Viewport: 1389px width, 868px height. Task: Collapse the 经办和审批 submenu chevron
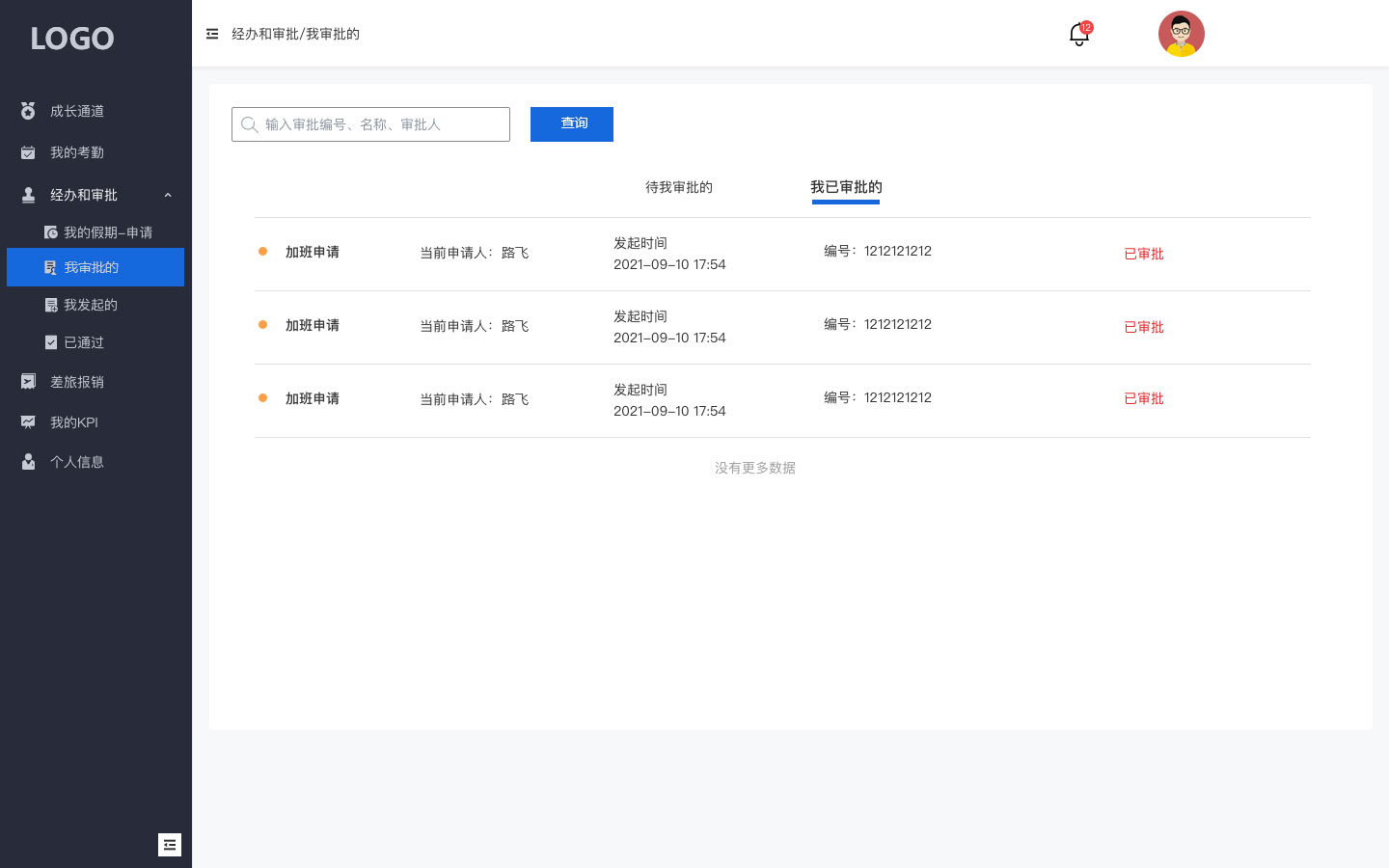tap(168, 195)
